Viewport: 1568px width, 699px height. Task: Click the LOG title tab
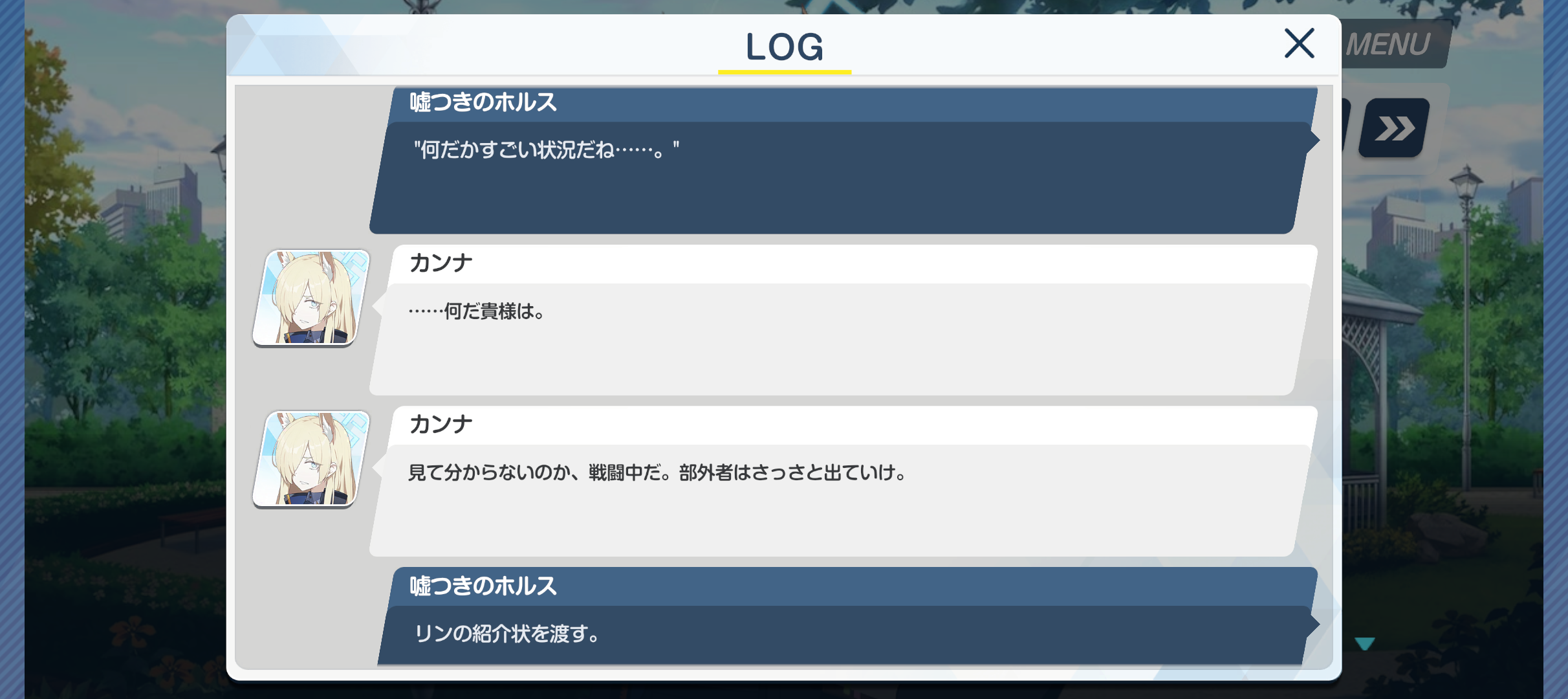pyautogui.click(x=785, y=47)
